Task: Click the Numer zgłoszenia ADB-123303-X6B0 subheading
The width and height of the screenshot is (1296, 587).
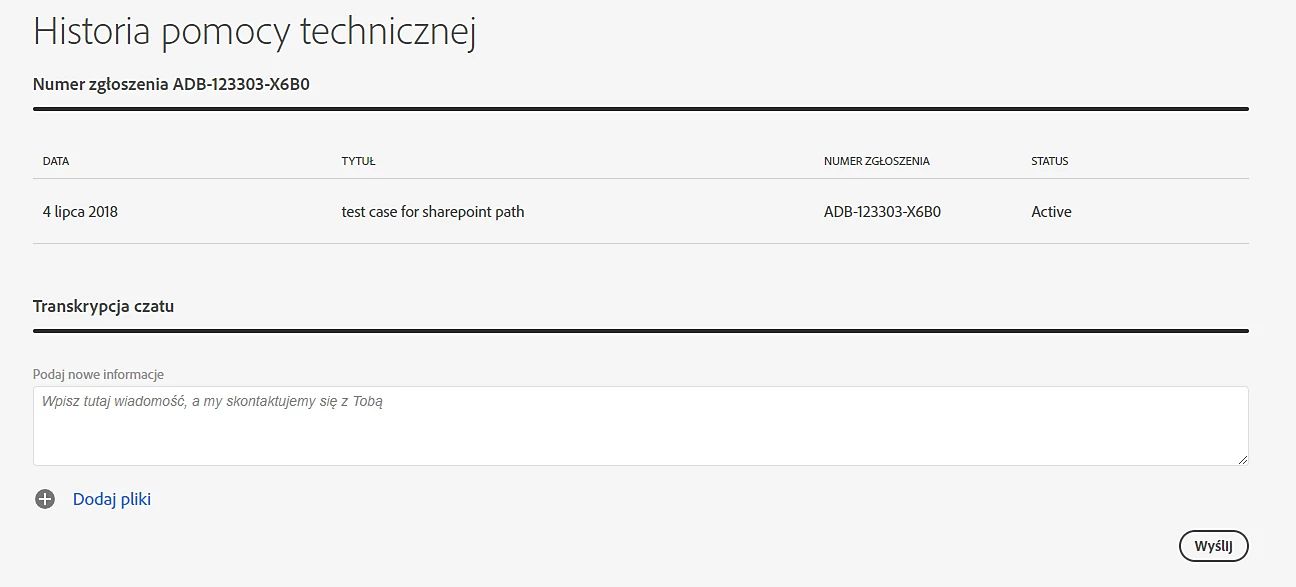Action: coord(171,84)
